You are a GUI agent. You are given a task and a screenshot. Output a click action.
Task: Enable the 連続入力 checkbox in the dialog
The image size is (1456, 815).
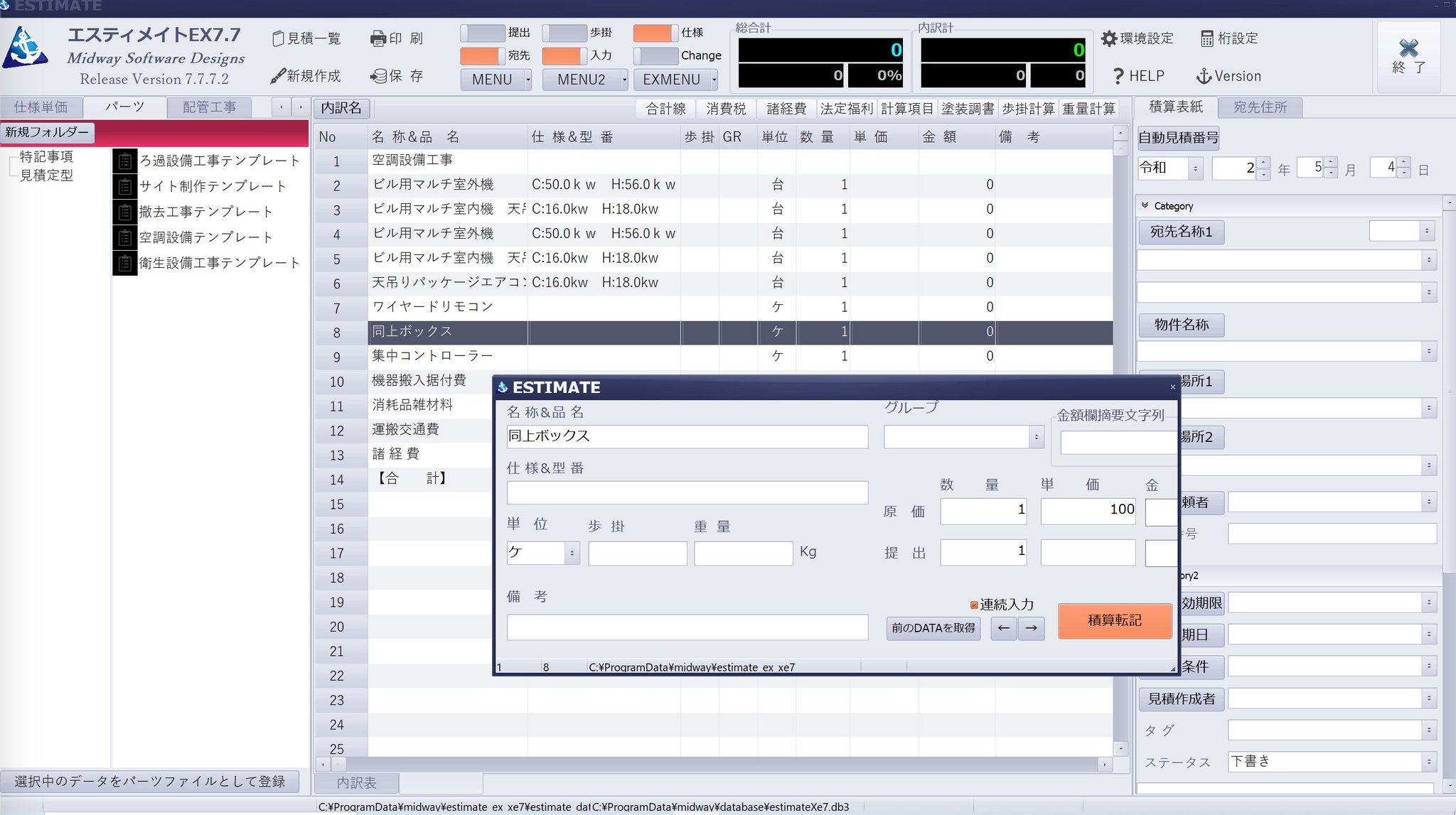tap(975, 605)
